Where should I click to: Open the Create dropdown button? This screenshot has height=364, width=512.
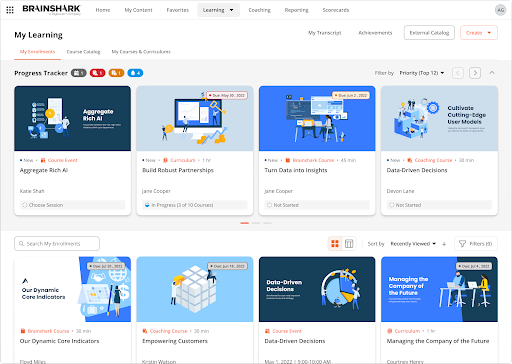click(x=479, y=33)
